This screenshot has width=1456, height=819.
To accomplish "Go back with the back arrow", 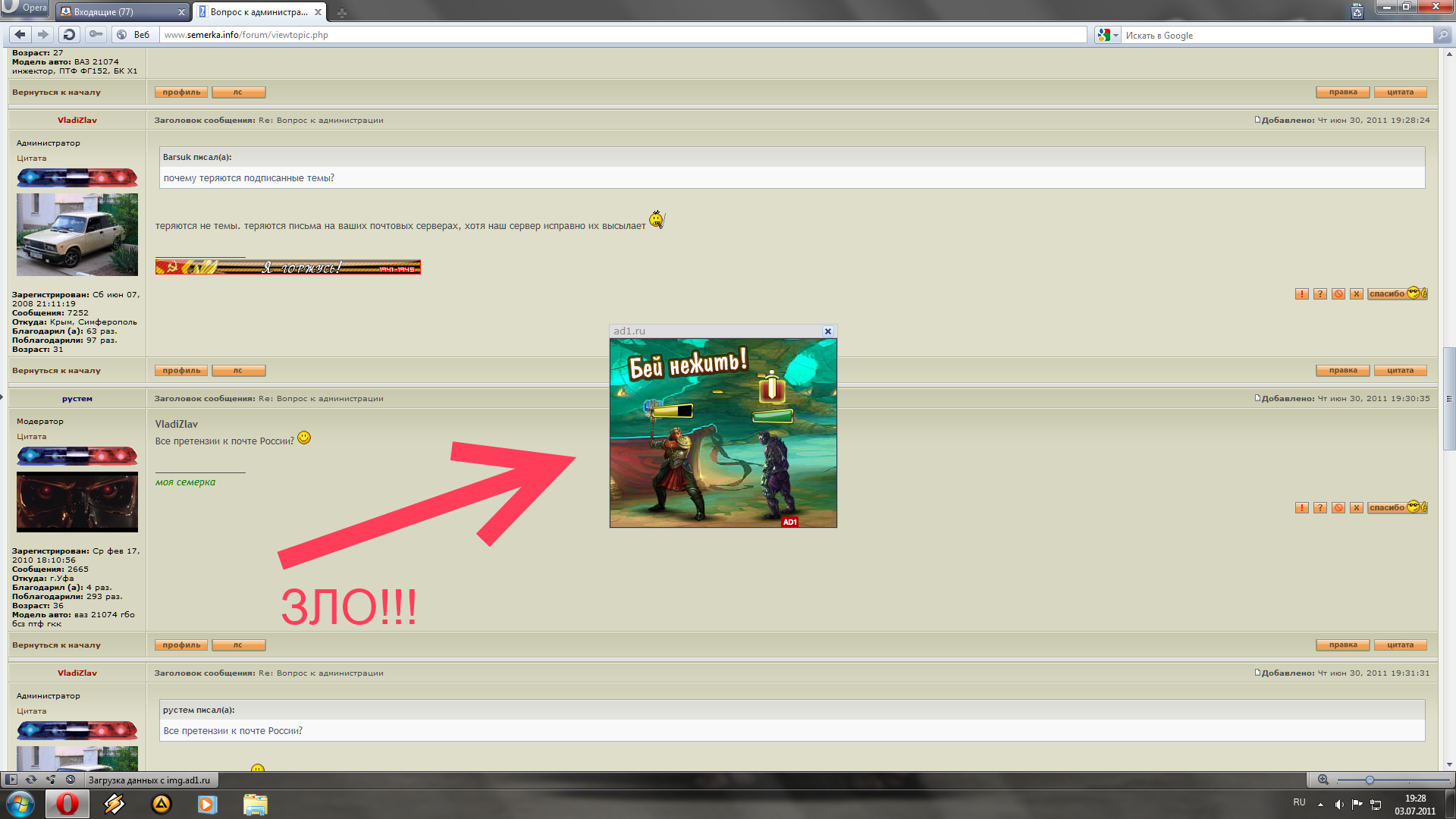I will [x=20, y=34].
